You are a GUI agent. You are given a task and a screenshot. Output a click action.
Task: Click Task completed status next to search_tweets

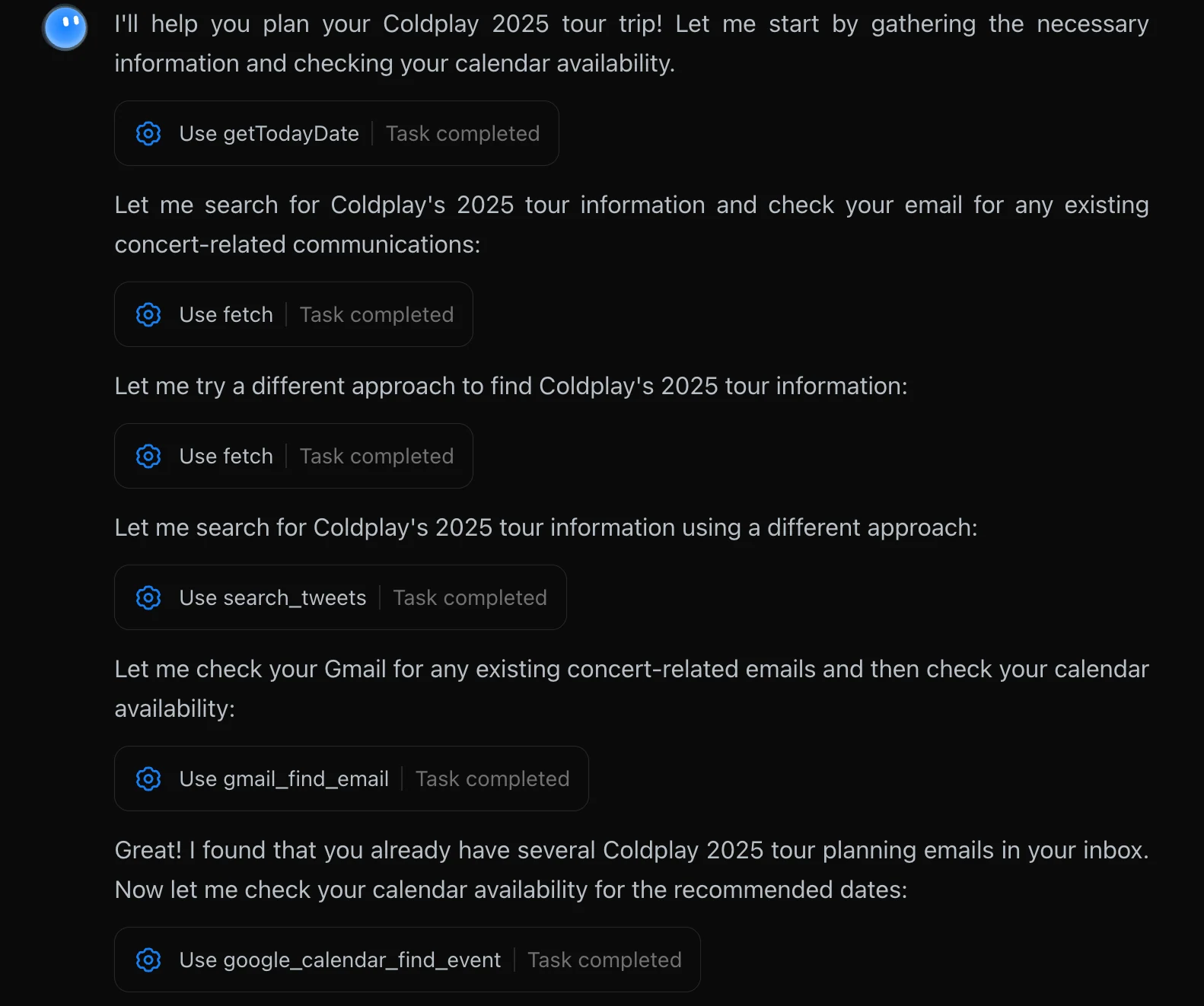point(470,598)
